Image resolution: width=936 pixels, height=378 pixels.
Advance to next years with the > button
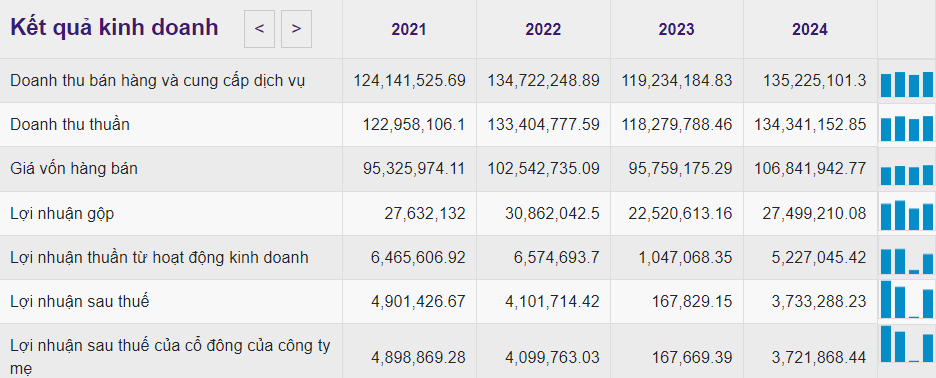tap(296, 29)
